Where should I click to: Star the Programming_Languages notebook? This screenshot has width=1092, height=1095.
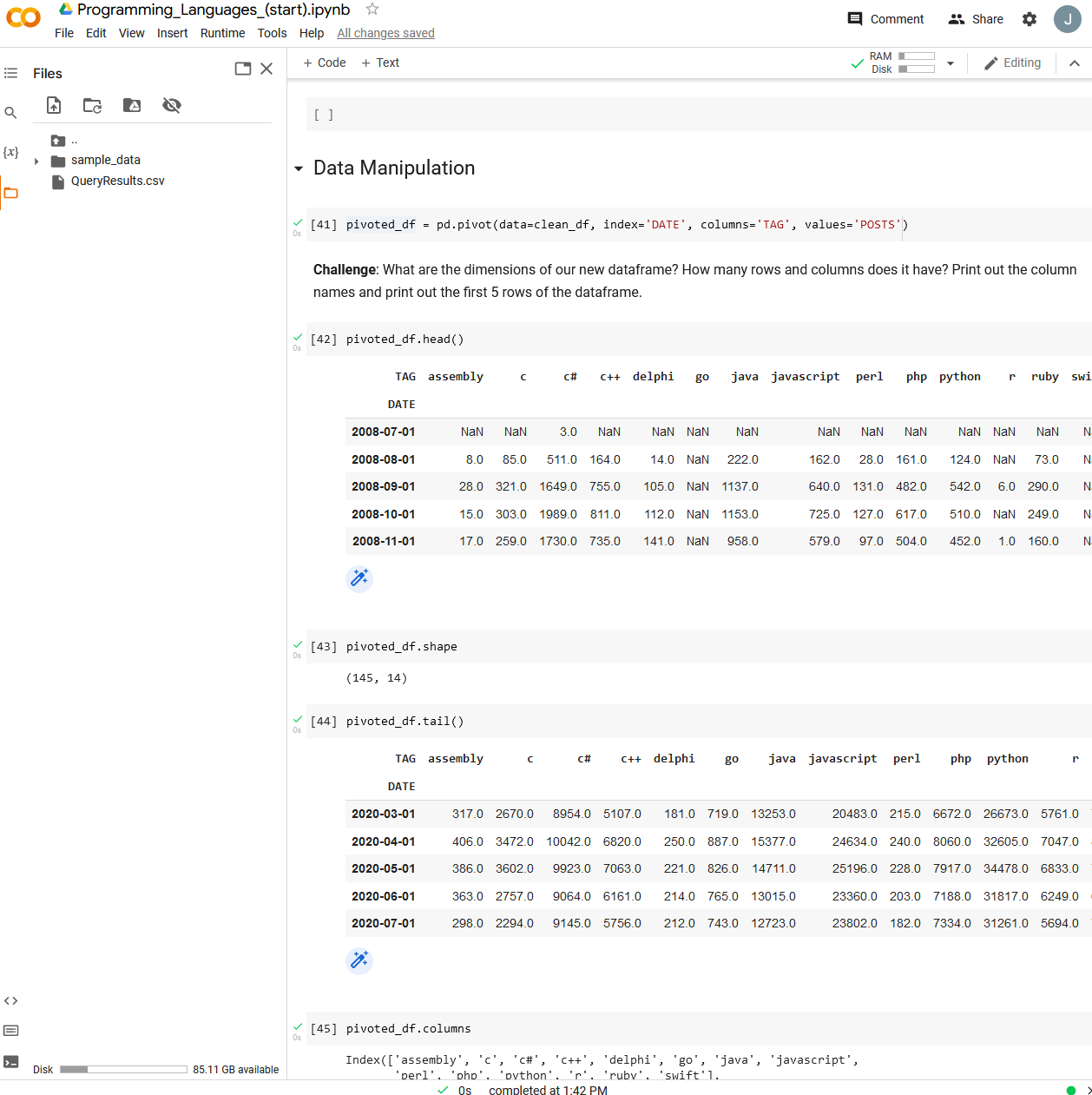[x=373, y=10]
